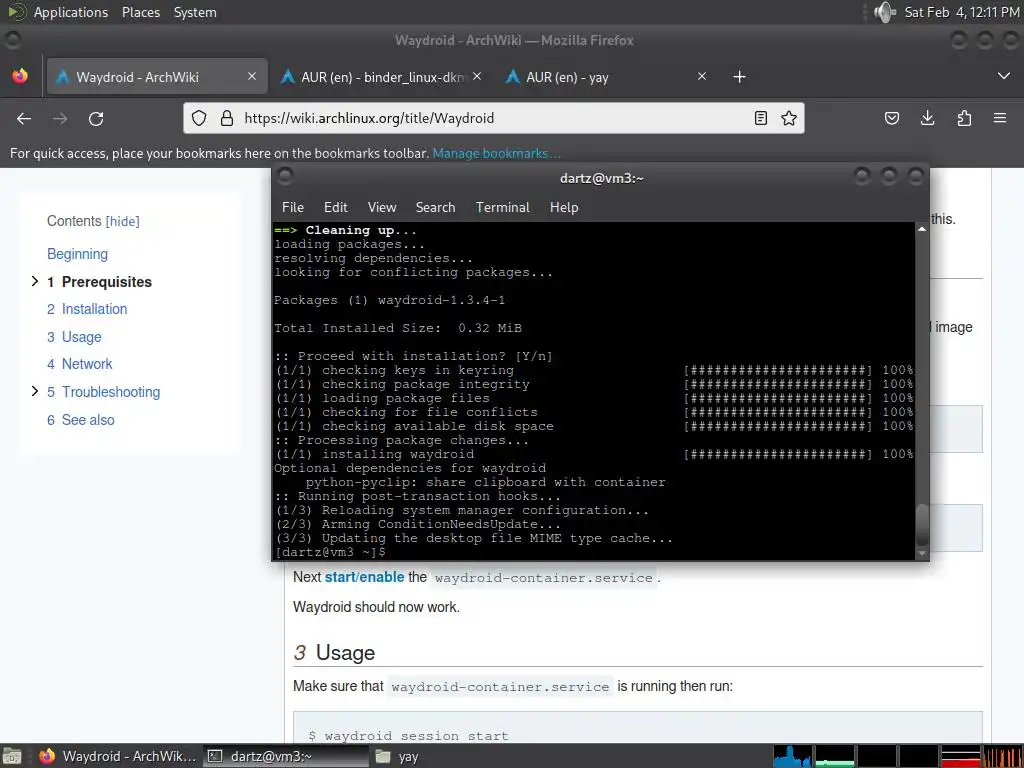Go to the Prerequisites section
The width and height of the screenshot is (1024, 768).
click(99, 281)
